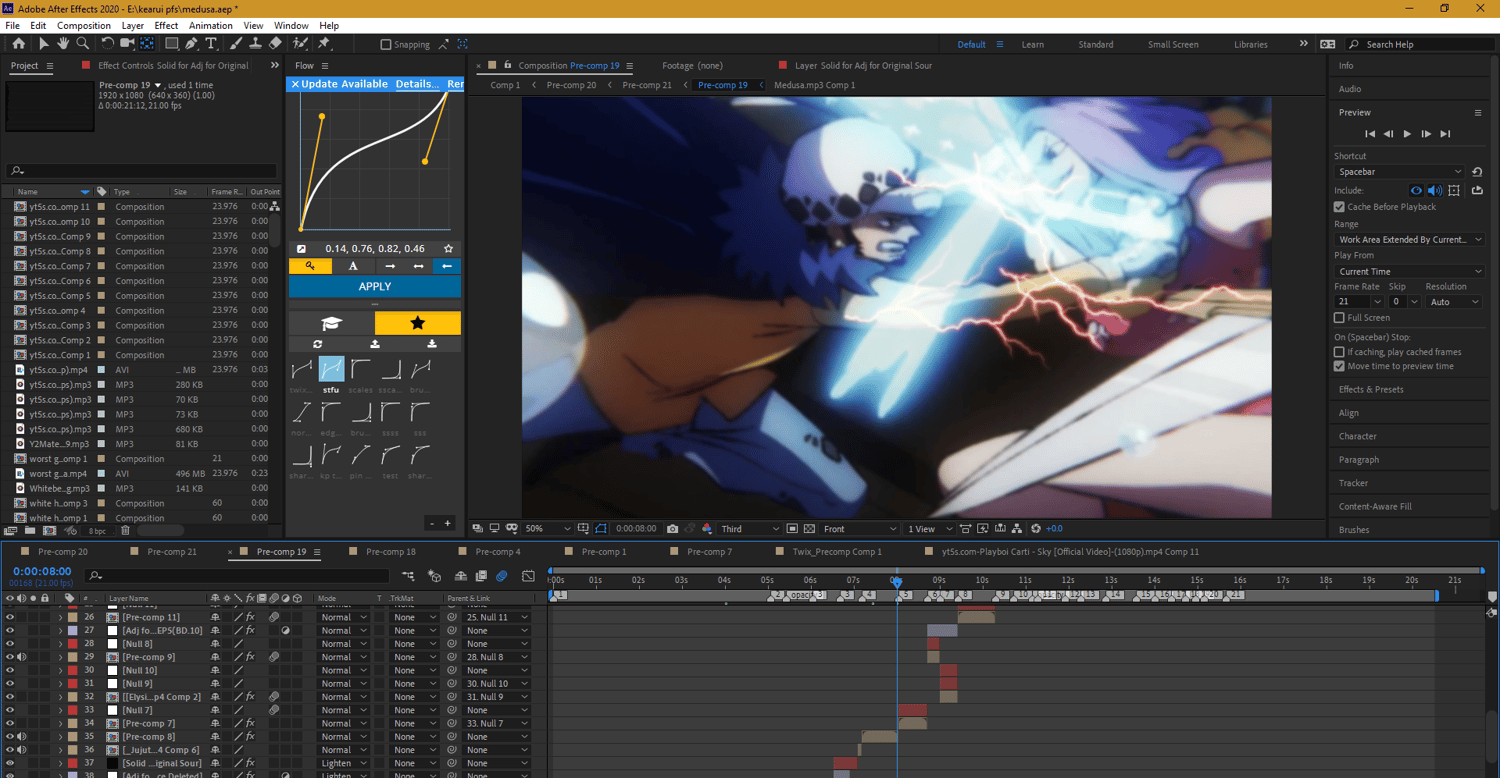Viewport: 1500px width, 778px height.
Task: Open the Effect menu
Action: click(x=166, y=25)
